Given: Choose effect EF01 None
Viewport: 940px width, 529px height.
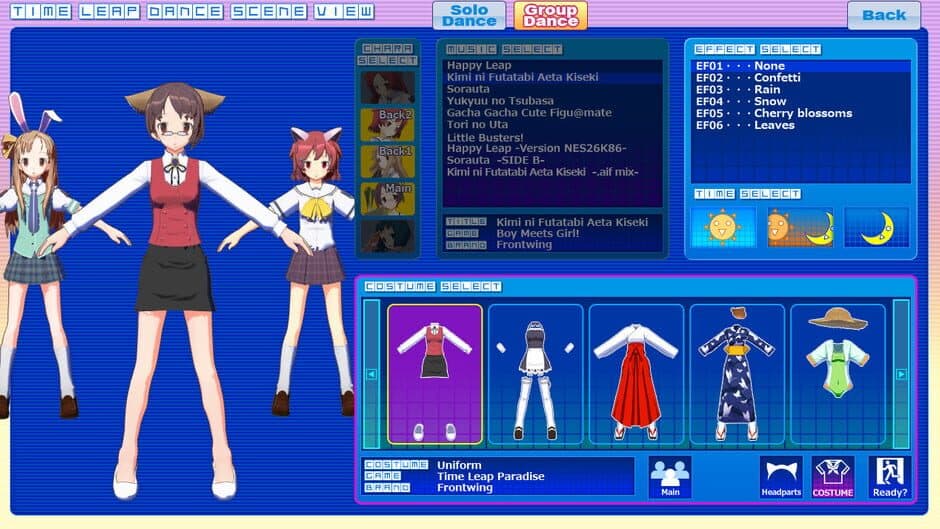Looking at the screenshot, I should click(x=800, y=66).
